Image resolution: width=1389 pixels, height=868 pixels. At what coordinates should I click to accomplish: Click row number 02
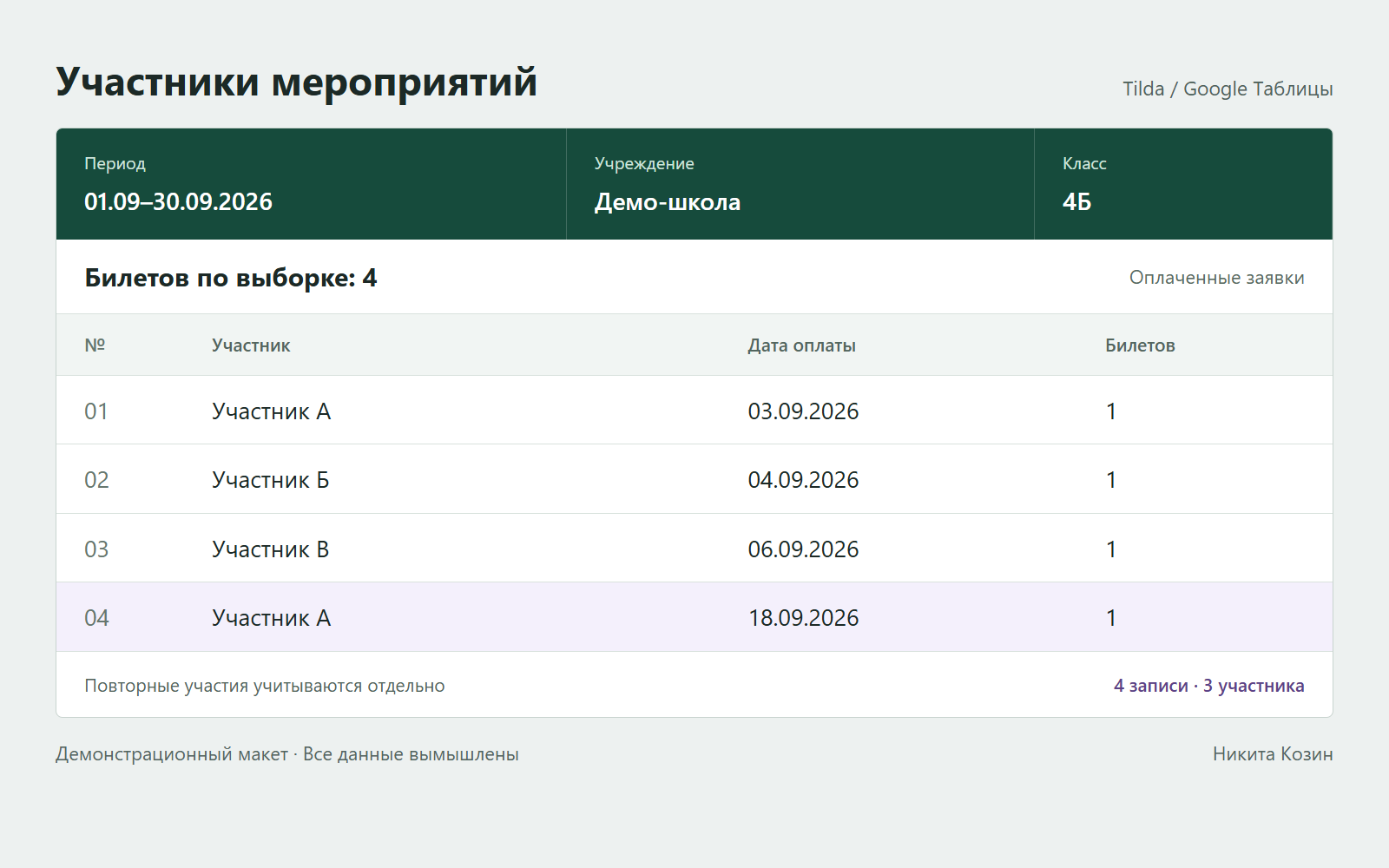pos(96,480)
